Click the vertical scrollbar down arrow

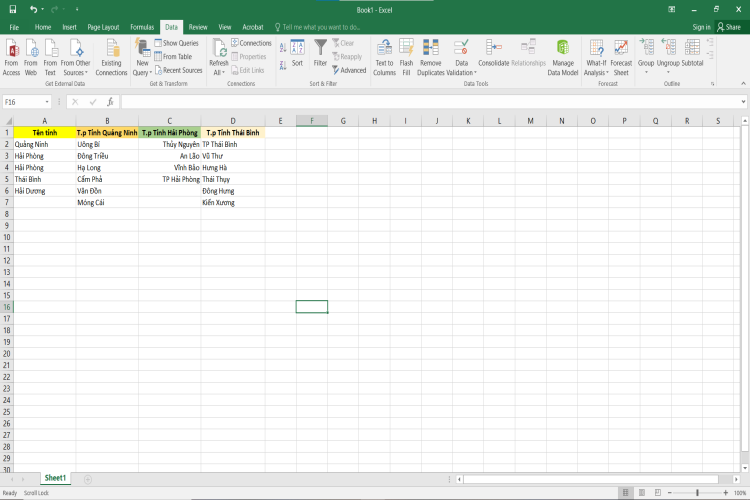tap(745, 468)
